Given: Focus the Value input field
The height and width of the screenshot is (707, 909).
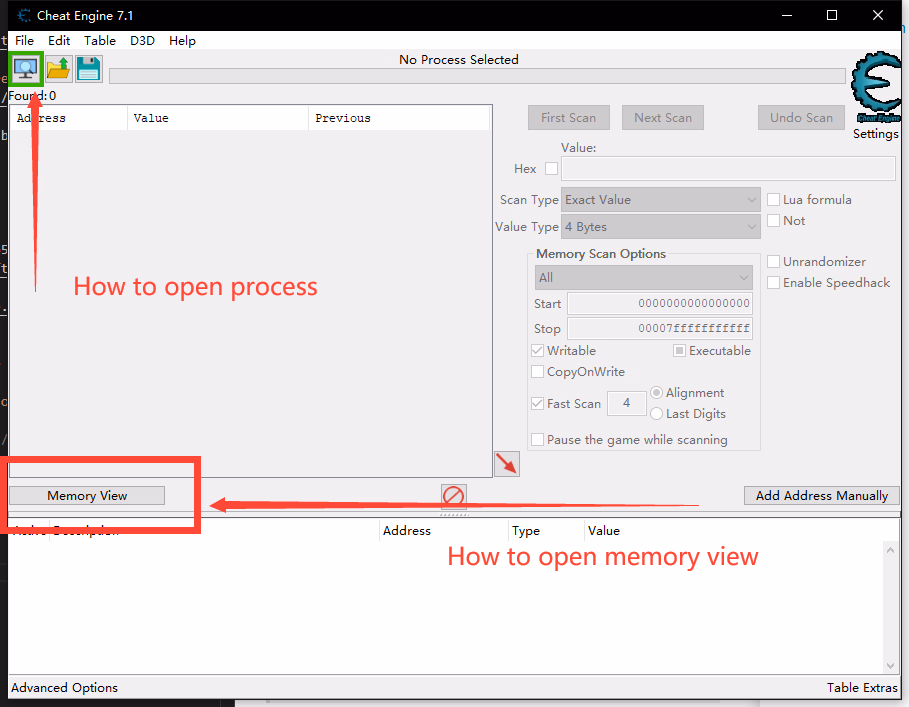Looking at the screenshot, I should click(x=728, y=169).
